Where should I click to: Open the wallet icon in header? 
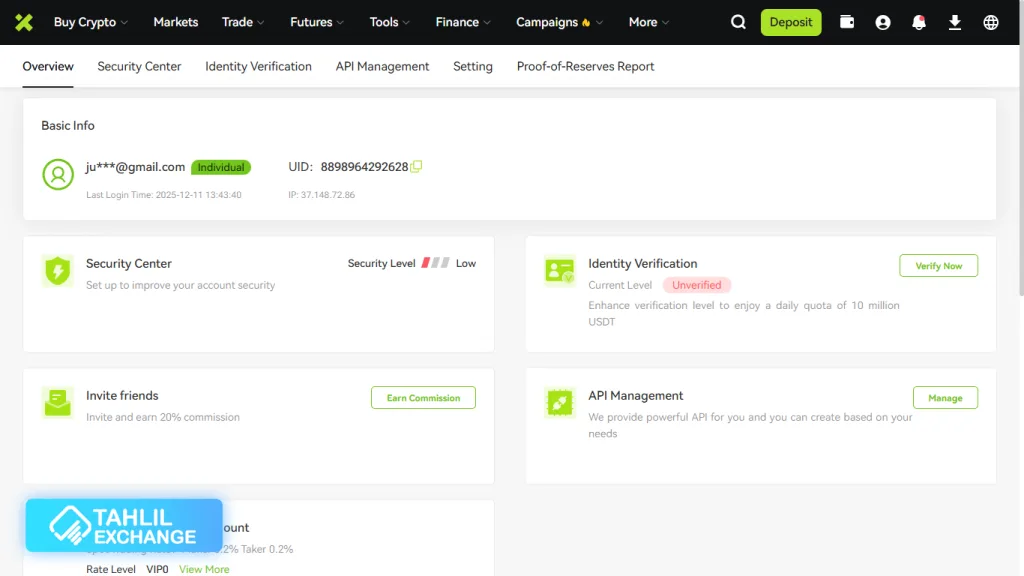(x=847, y=22)
